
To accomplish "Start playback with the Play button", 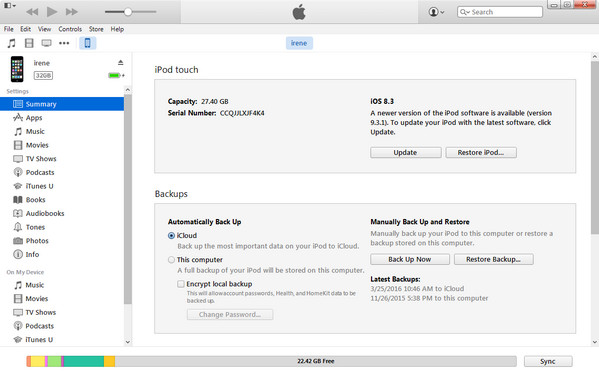I will coord(52,12).
